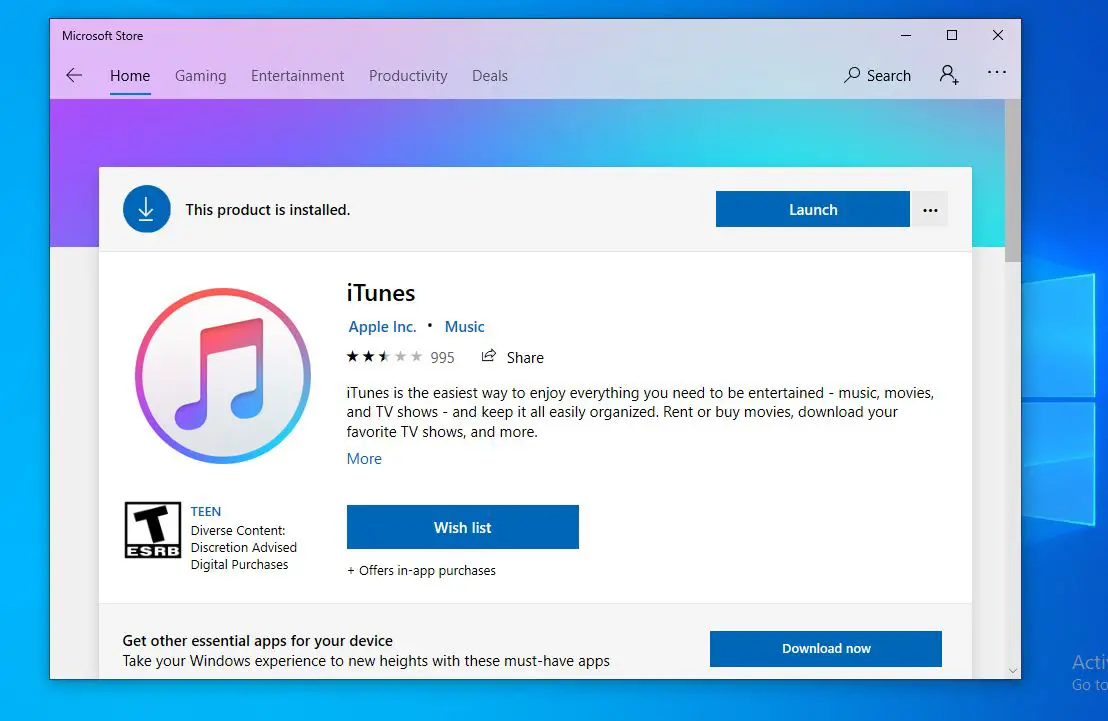This screenshot has width=1108, height=721.
Task: Click the Microsoft Store window title
Action: (102, 35)
